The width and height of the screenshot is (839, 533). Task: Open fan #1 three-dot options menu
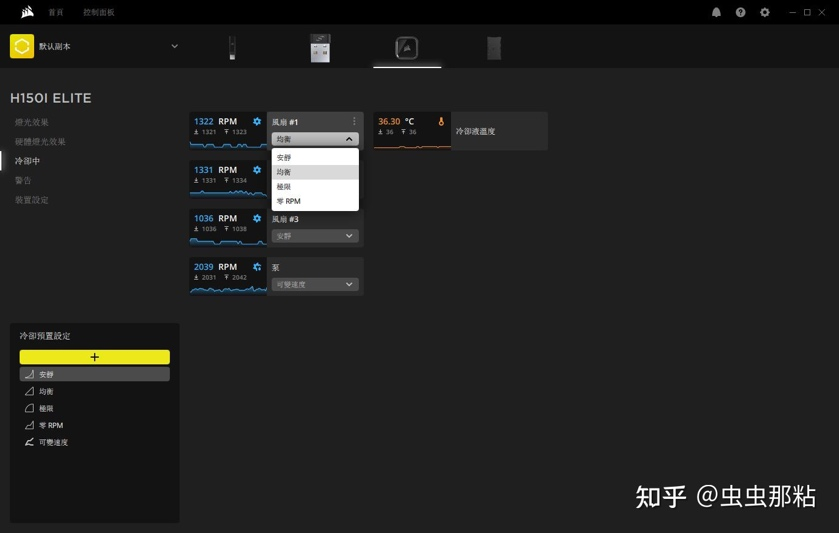point(354,121)
